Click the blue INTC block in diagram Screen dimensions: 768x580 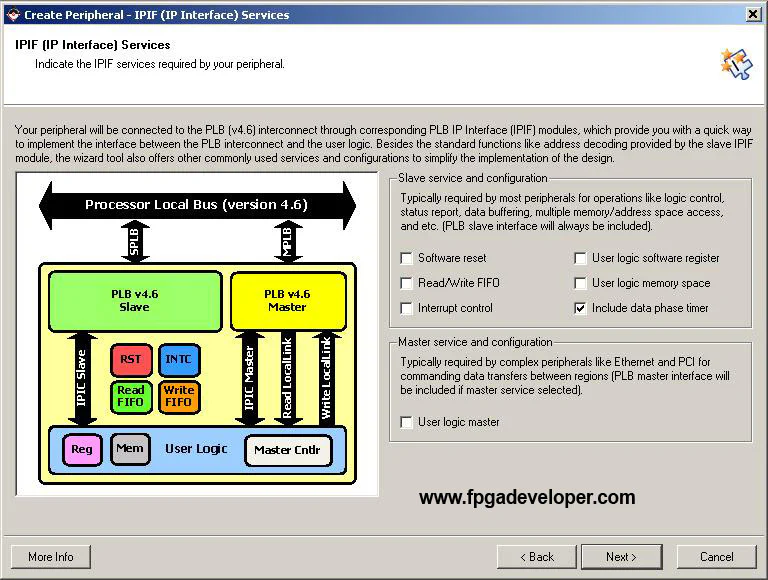tap(178, 359)
